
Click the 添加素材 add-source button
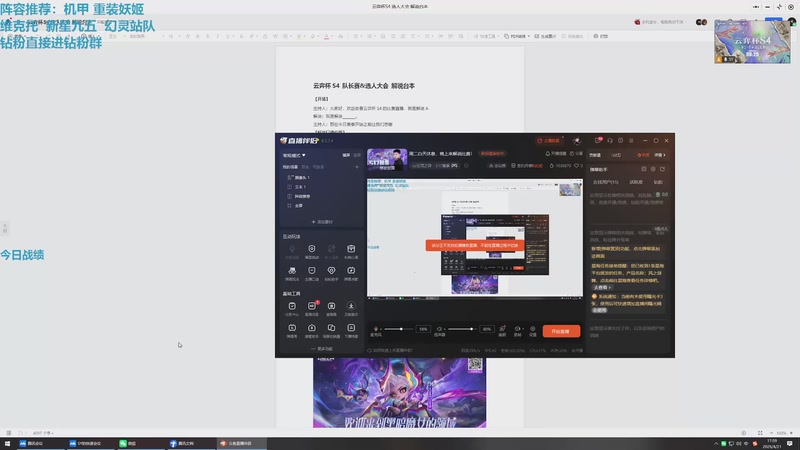[322, 222]
